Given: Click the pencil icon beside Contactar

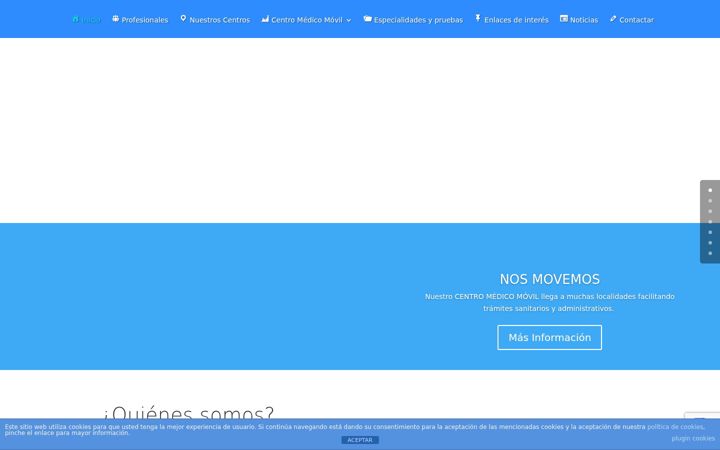Looking at the screenshot, I should tap(613, 19).
